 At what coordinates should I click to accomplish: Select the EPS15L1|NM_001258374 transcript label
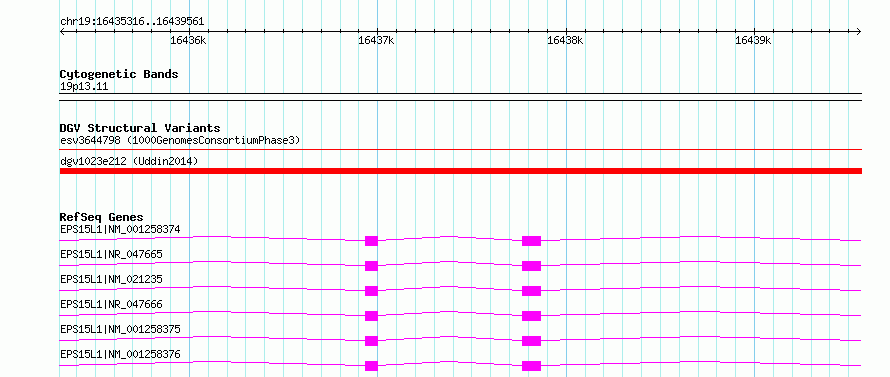point(120,229)
